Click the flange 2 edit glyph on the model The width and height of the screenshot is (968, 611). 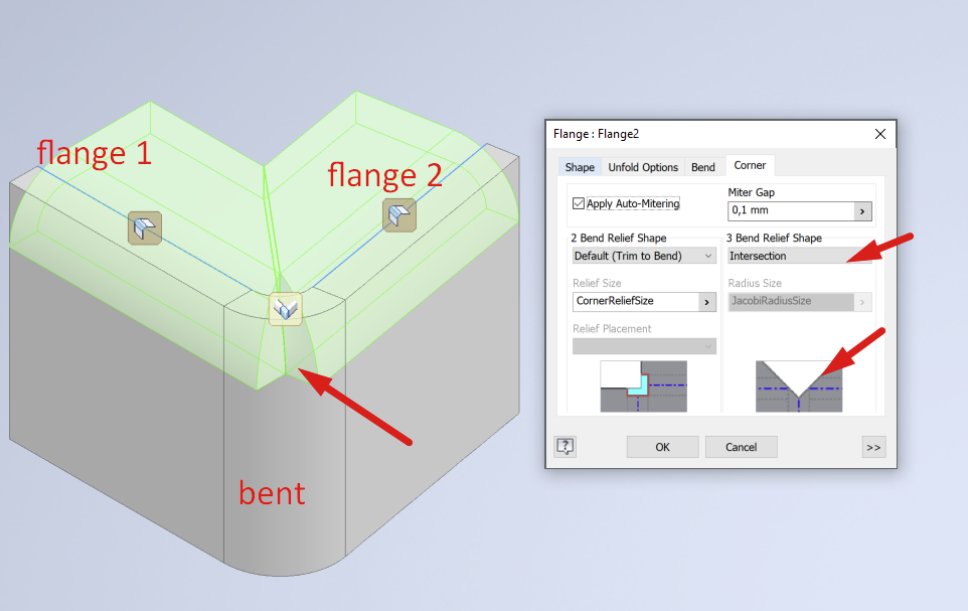[x=399, y=215]
